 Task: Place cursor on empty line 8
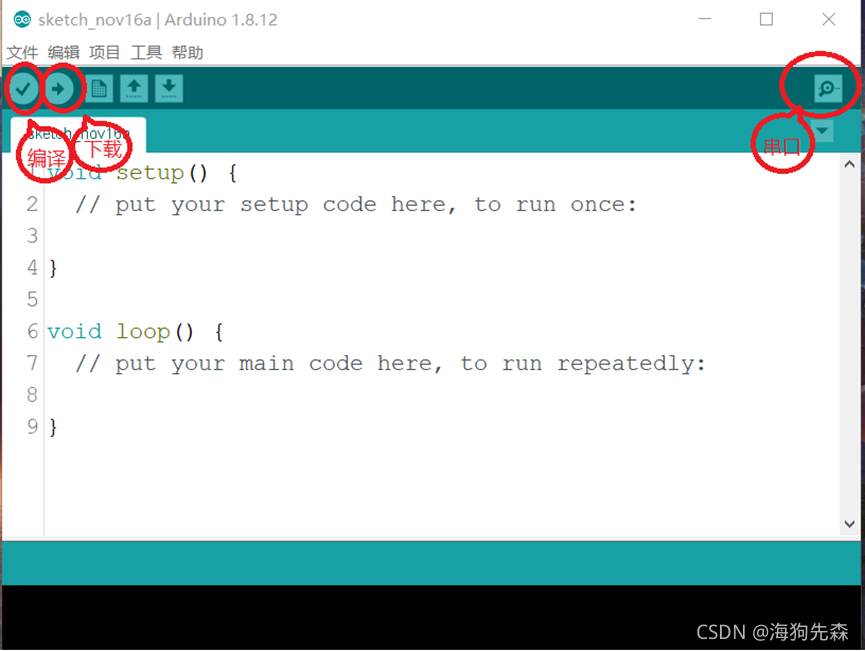pos(441,395)
